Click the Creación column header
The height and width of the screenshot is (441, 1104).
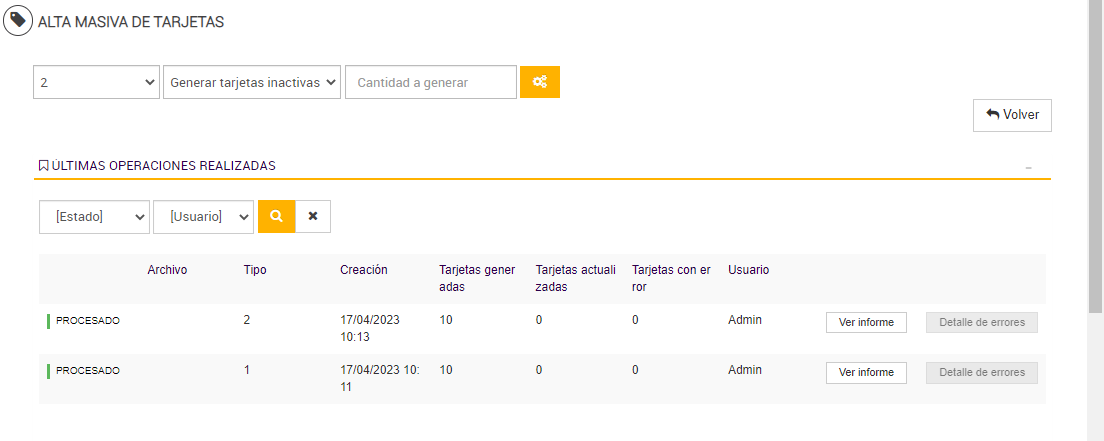(x=364, y=270)
